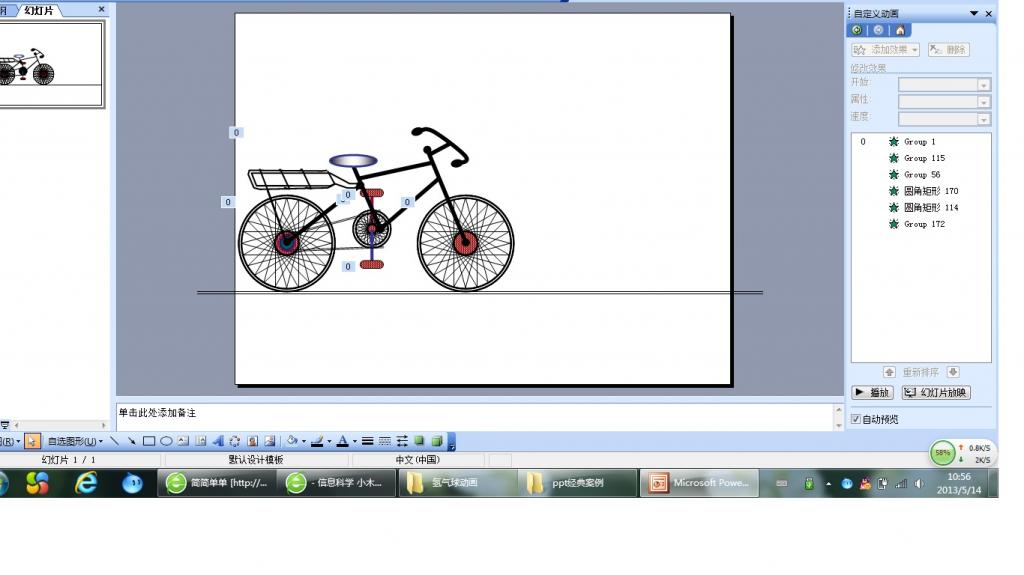
Task: Open the ppt经典案例 folder taskbar item
Action: pyautogui.click(x=578, y=484)
